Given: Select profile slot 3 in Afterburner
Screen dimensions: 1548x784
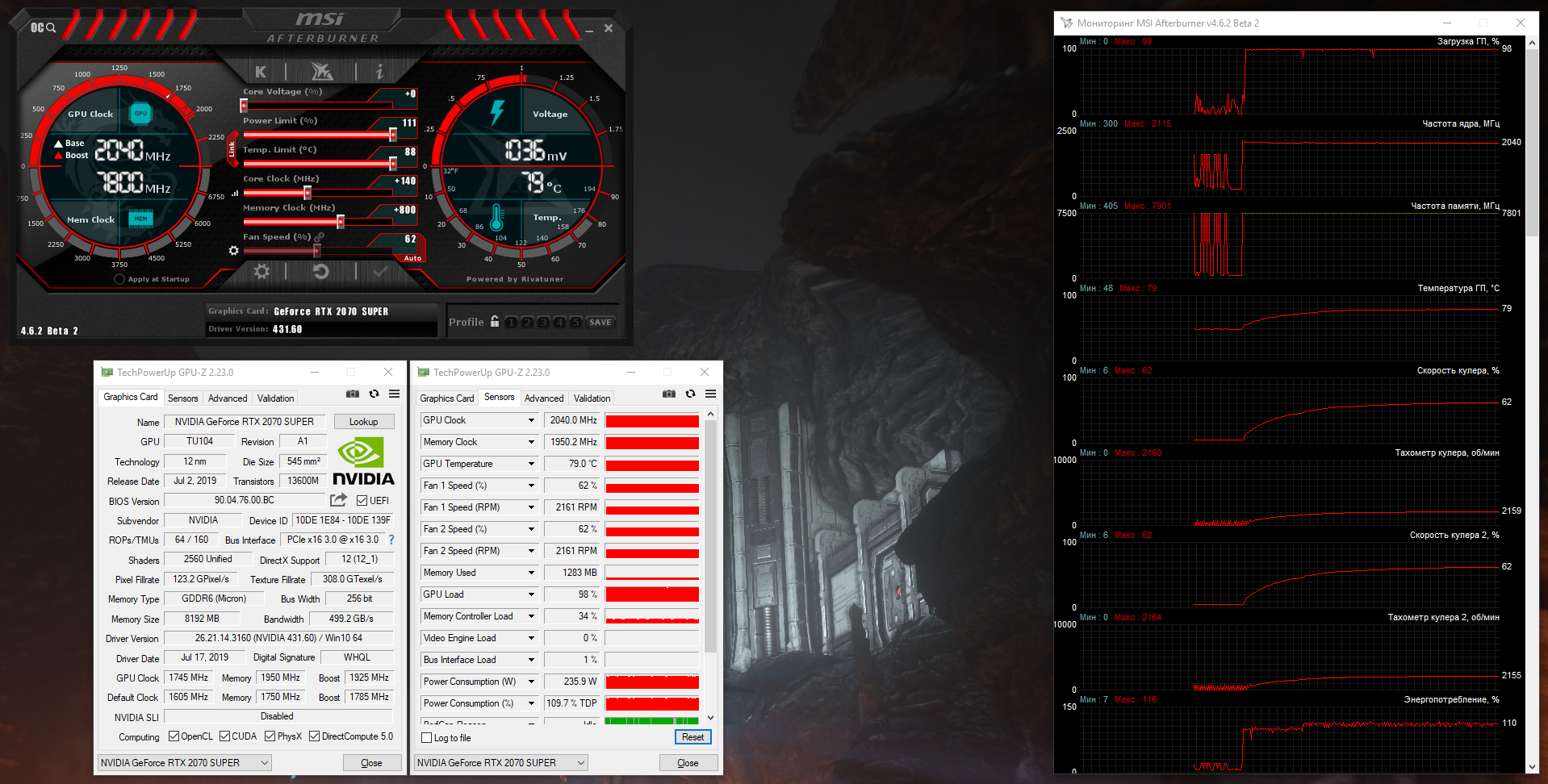Looking at the screenshot, I should point(543,322).
